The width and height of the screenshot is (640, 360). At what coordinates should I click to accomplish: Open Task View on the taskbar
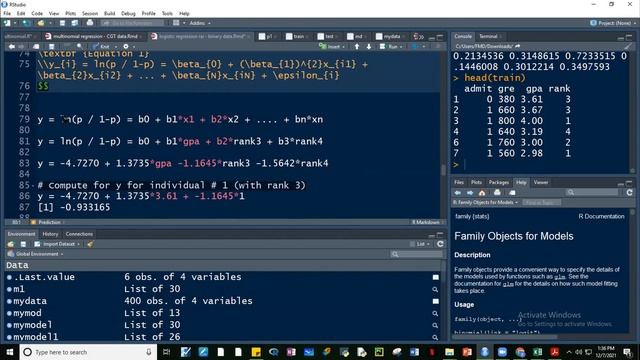[167, 352]
